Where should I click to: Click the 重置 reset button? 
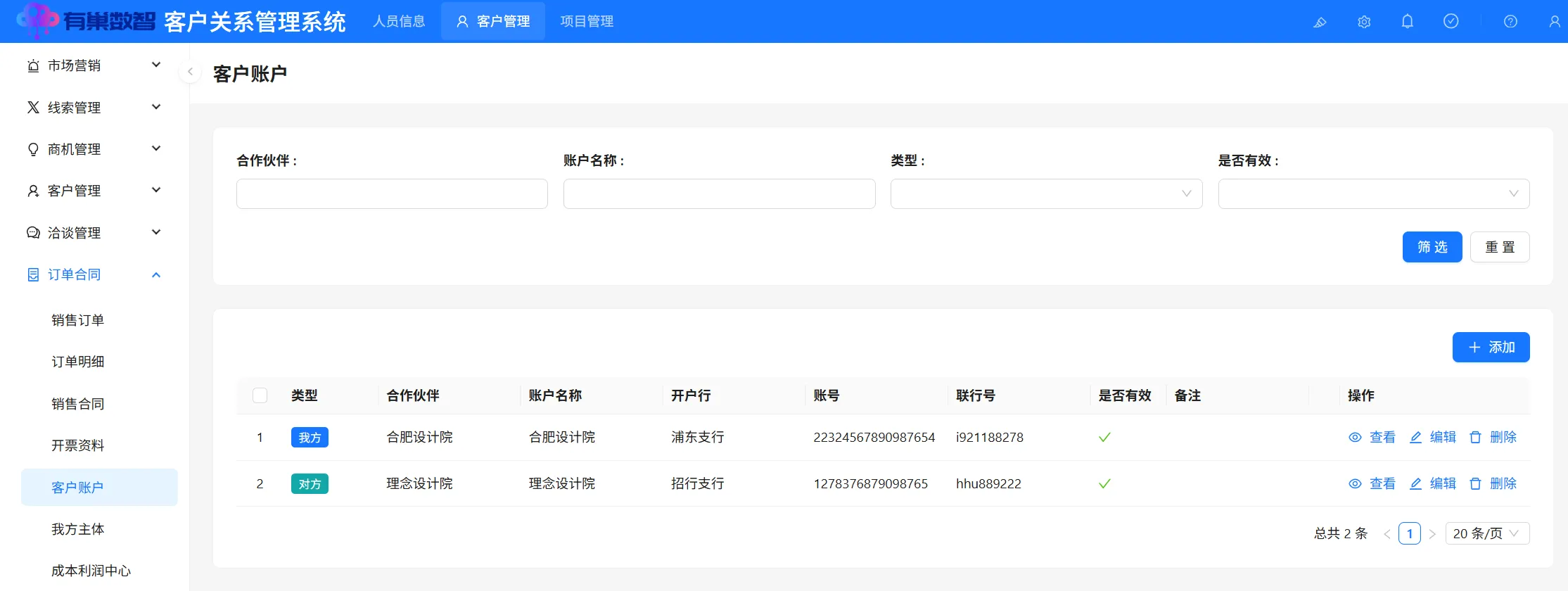pos(1500,247)
